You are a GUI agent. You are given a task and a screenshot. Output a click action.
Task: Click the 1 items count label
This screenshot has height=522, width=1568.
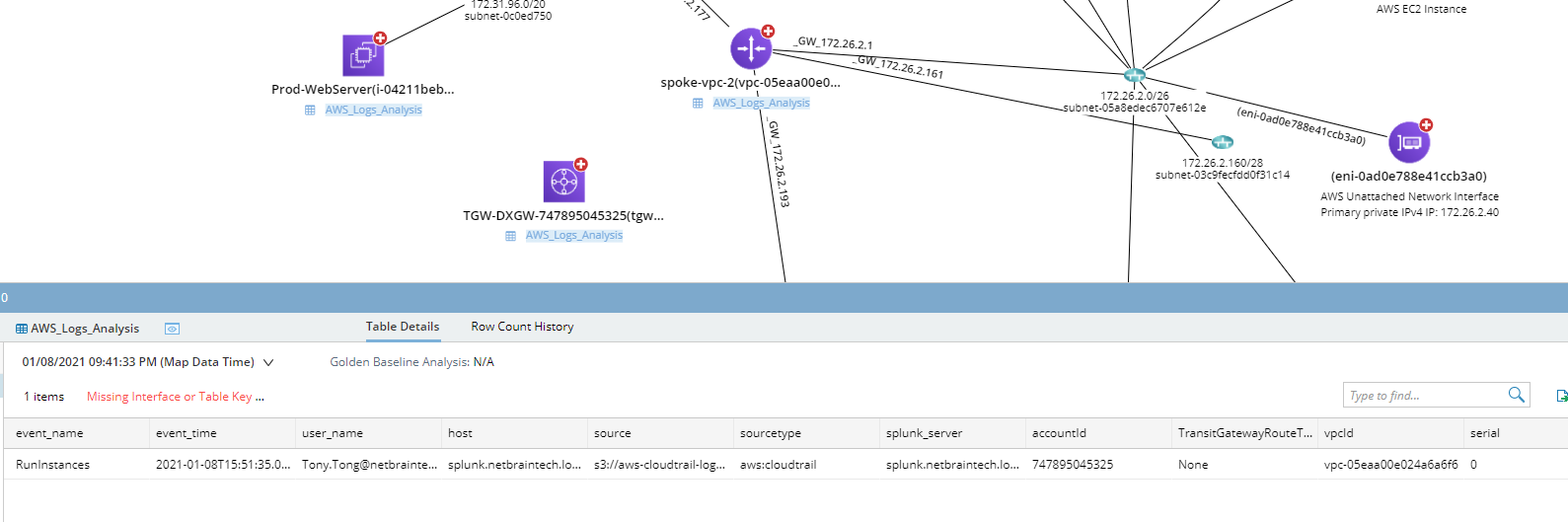(x=43, y=397)
